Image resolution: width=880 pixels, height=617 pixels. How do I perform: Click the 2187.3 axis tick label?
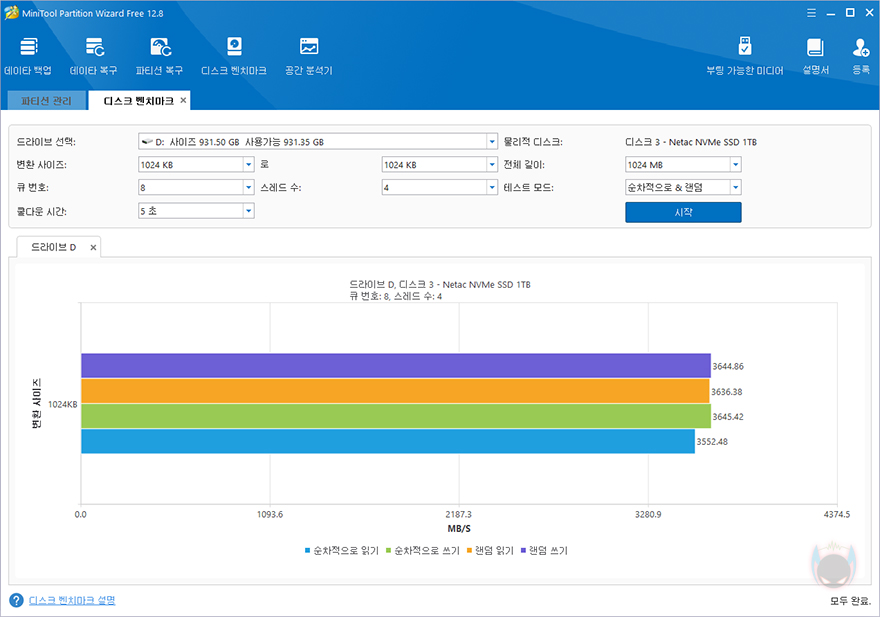pyautogui.click(x=459, y=514)
